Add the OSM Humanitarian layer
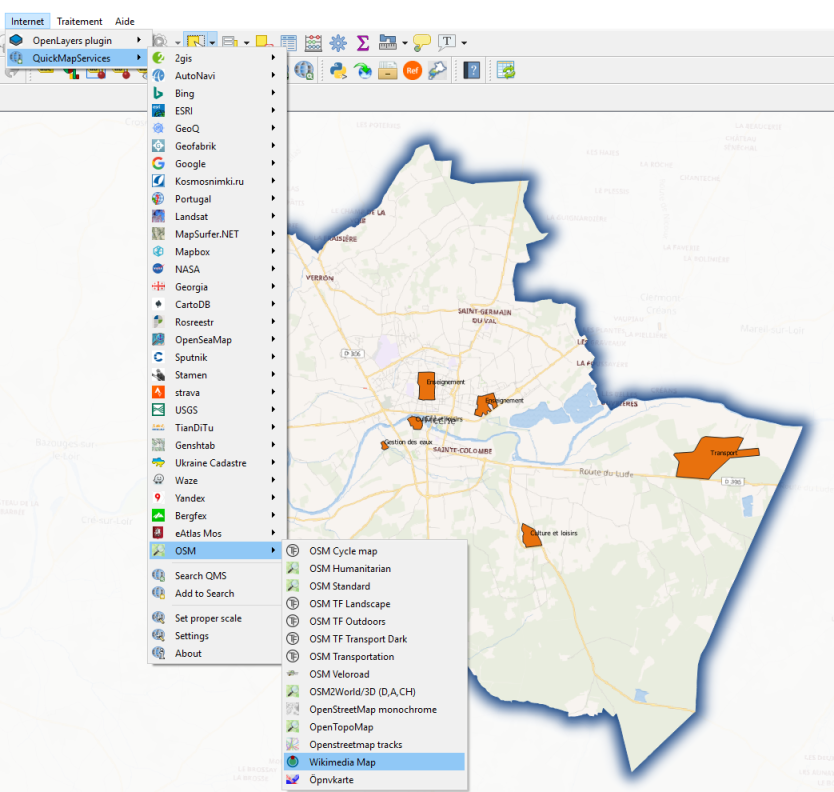The width and height of the screenshot is (834, 792). coord(374,569)
